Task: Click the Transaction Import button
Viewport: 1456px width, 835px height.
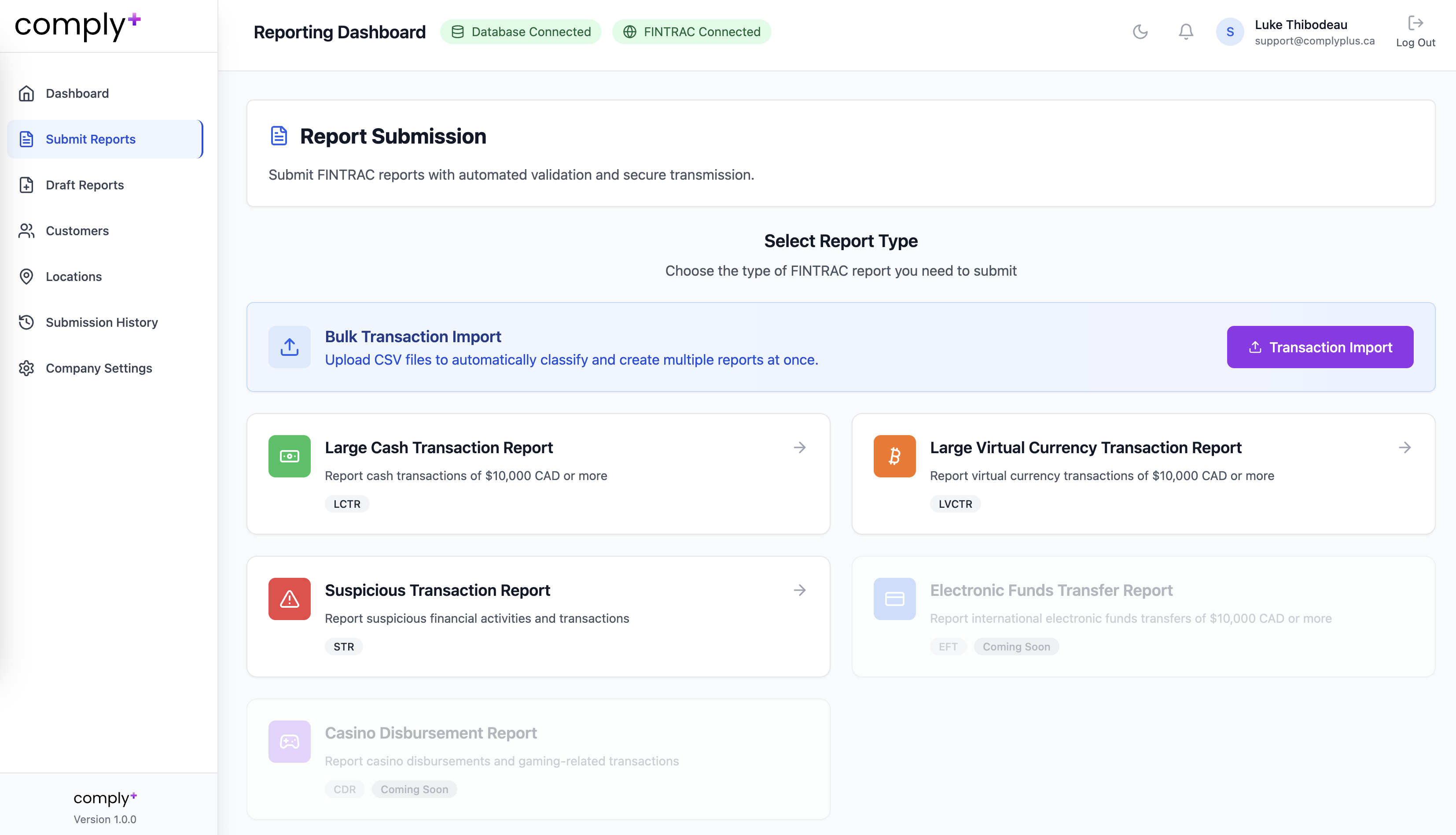Action: [1320, 347]
